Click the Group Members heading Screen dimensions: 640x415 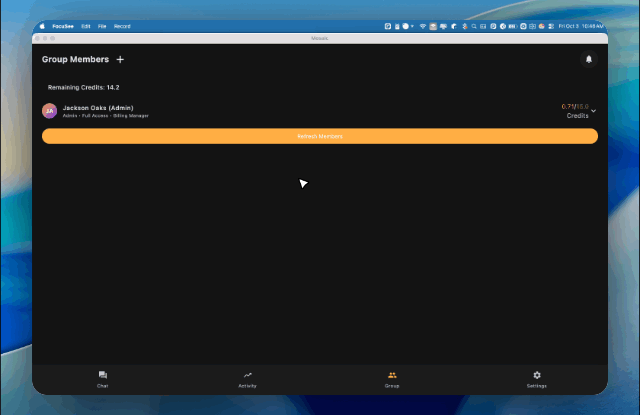point(76,59)
